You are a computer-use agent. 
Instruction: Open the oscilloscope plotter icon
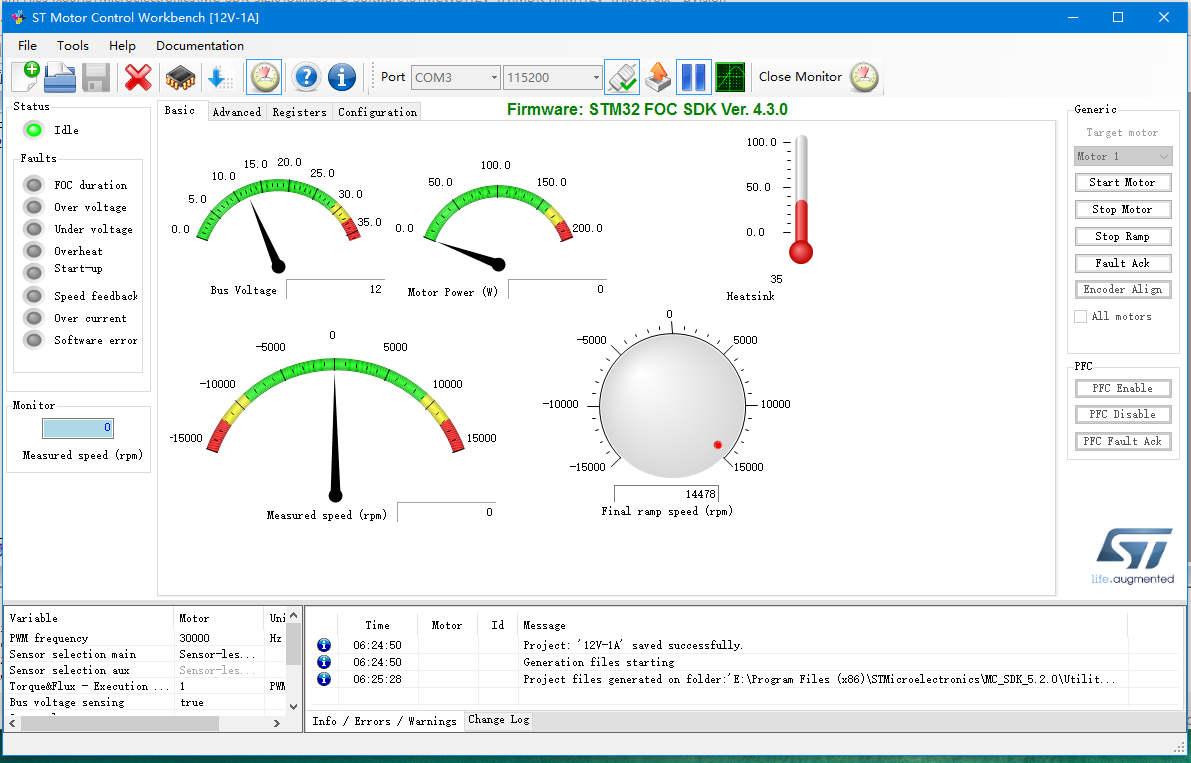pos(730,76)
